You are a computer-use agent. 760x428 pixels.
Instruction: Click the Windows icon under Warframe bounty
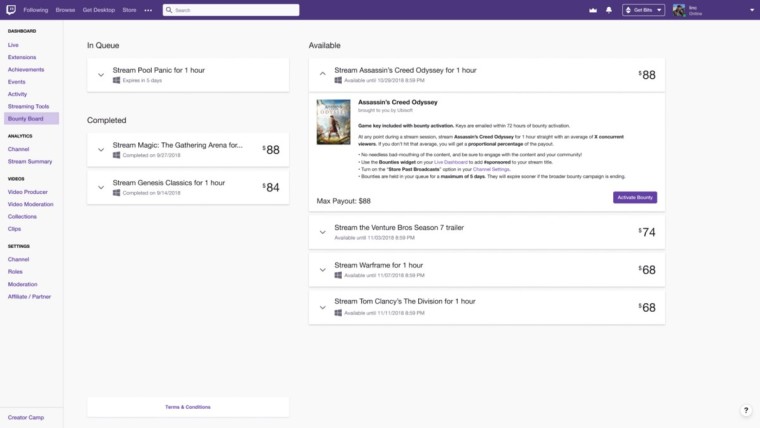tap(338, 275)
